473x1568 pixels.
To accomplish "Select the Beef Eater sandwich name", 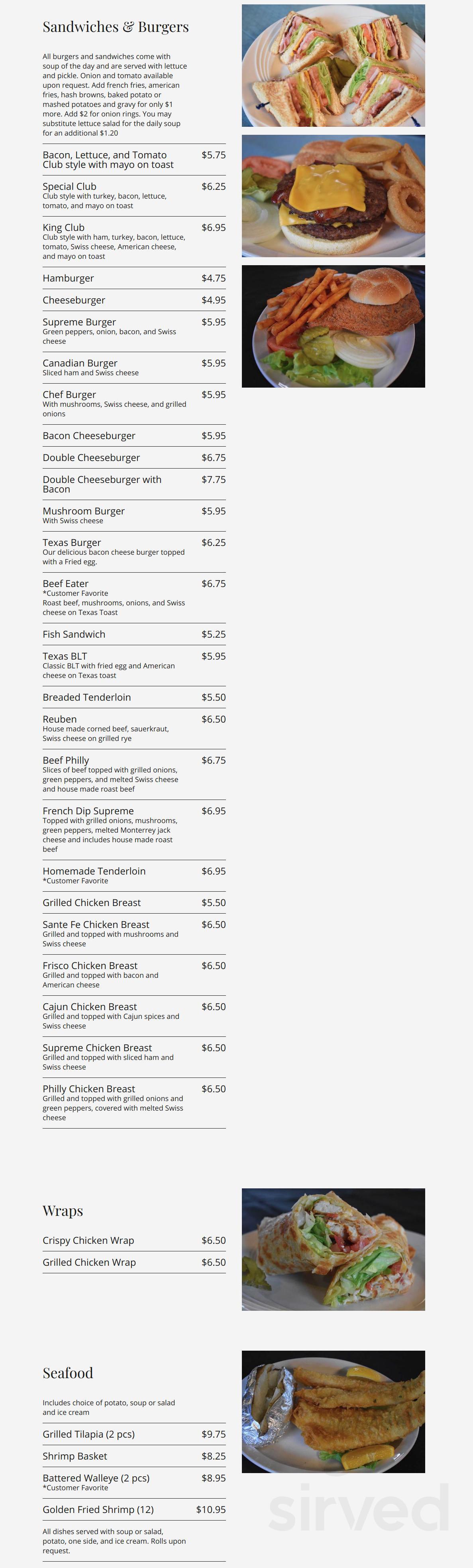I will (66, 584).
